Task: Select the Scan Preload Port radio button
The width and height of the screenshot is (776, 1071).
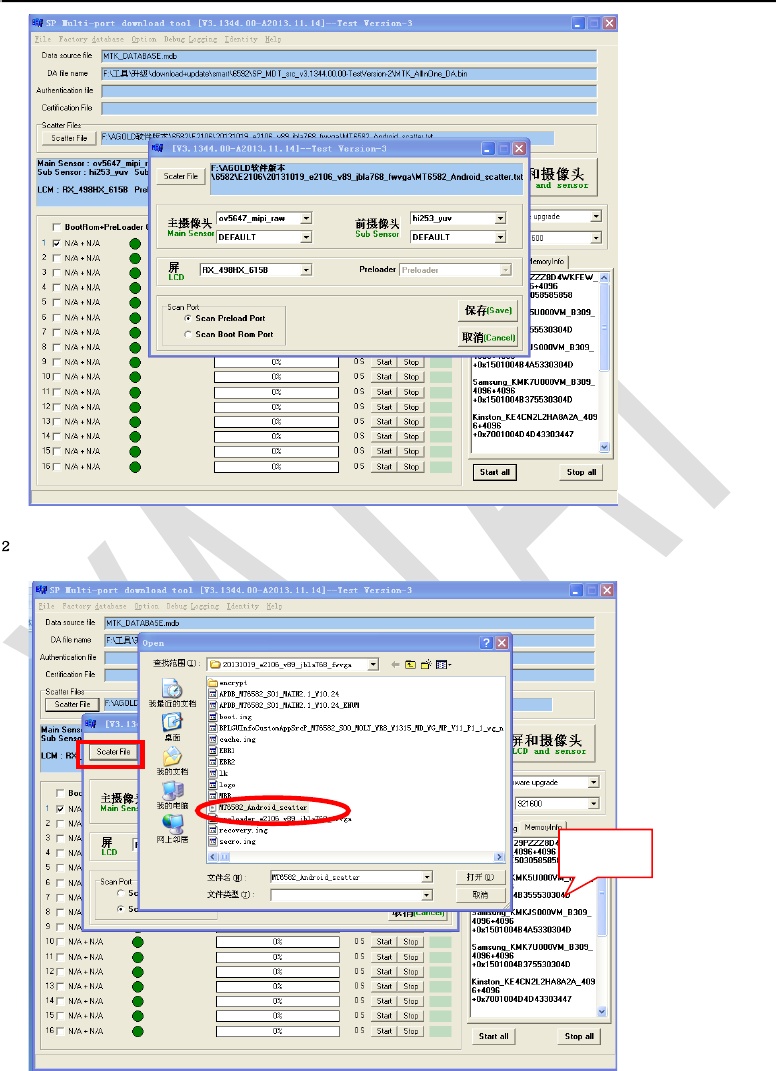Action: tap(187, 318)
